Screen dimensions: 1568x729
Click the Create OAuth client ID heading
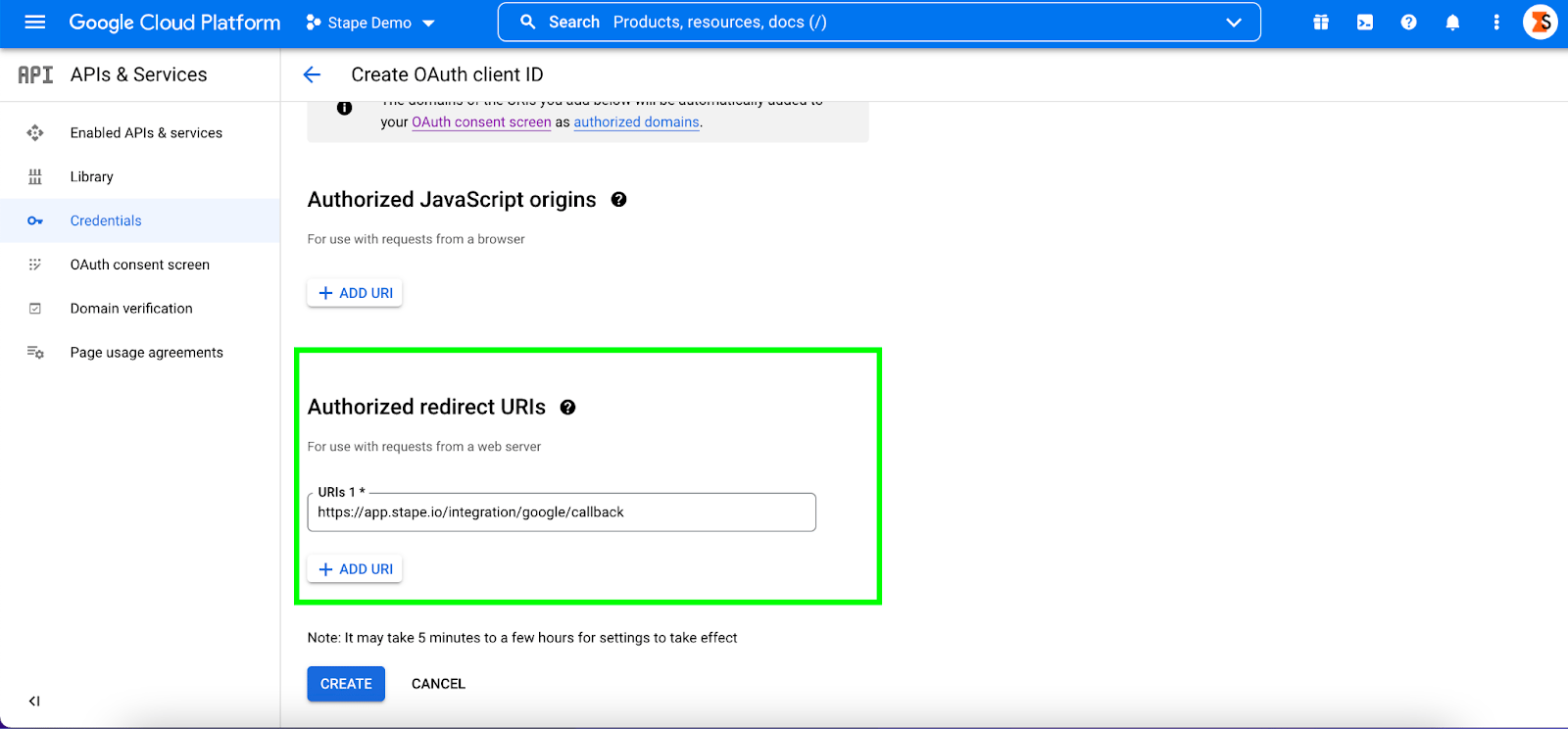coord(447,74)
